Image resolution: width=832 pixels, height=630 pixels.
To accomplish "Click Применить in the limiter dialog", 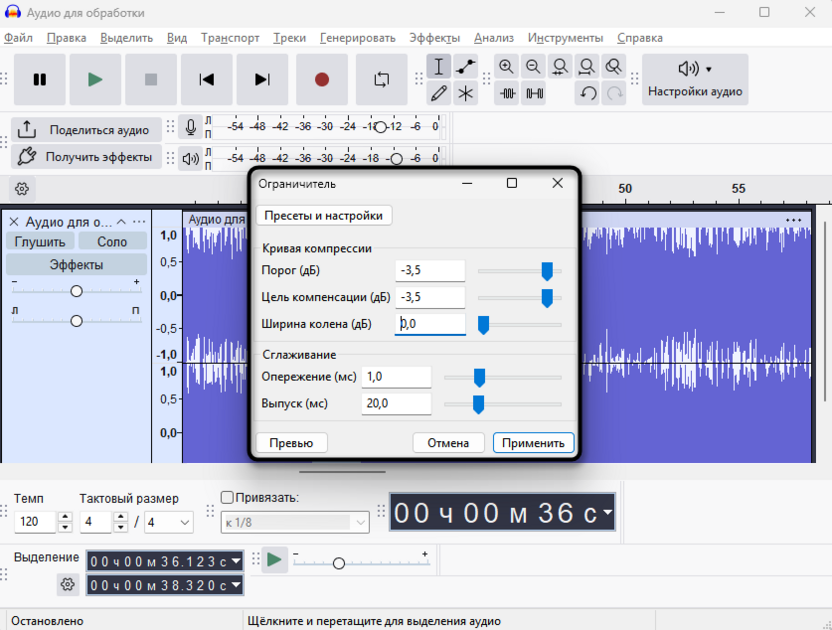I will coord(533,442).
